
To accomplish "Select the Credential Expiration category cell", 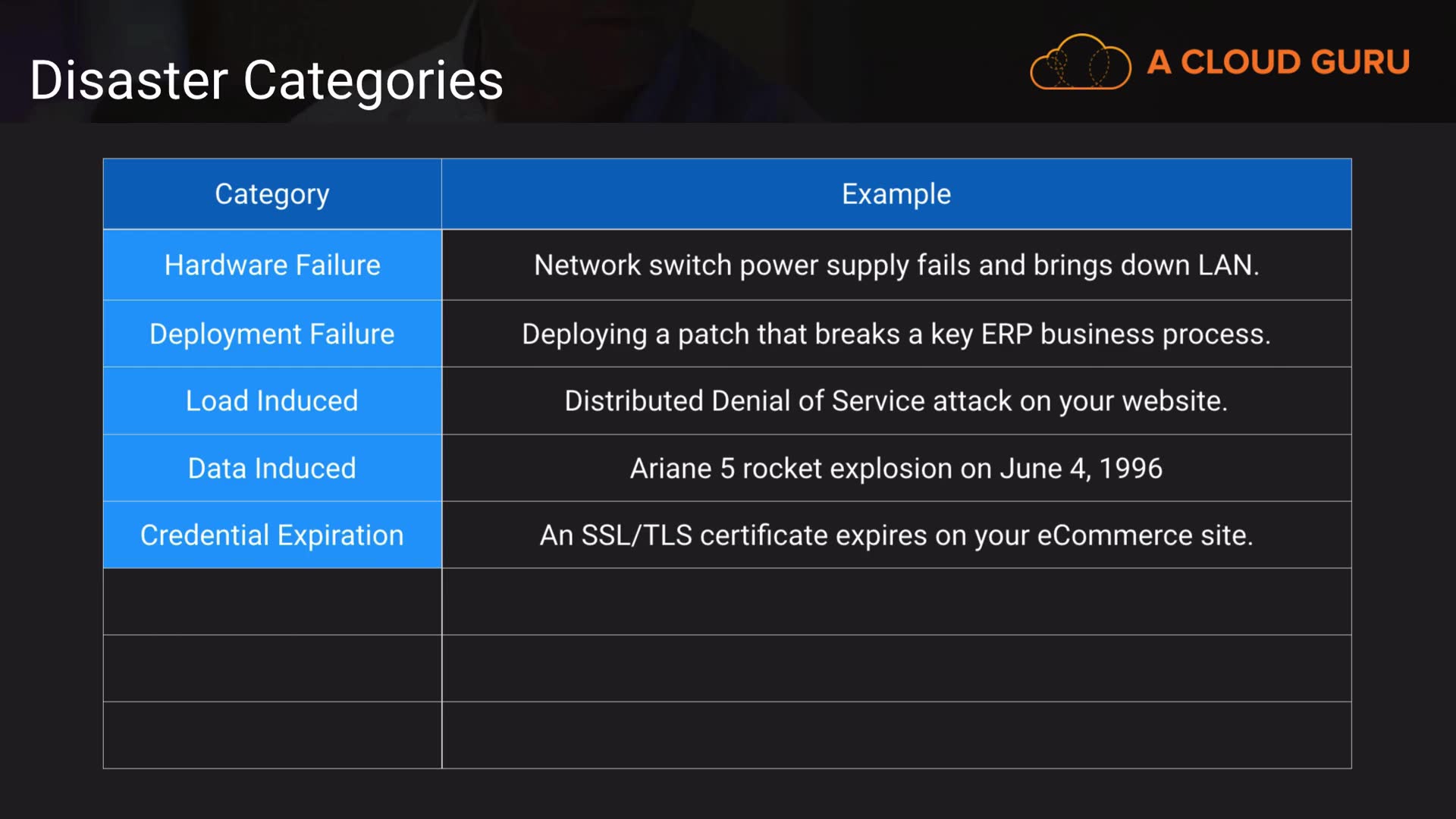I will pos(272,535).
